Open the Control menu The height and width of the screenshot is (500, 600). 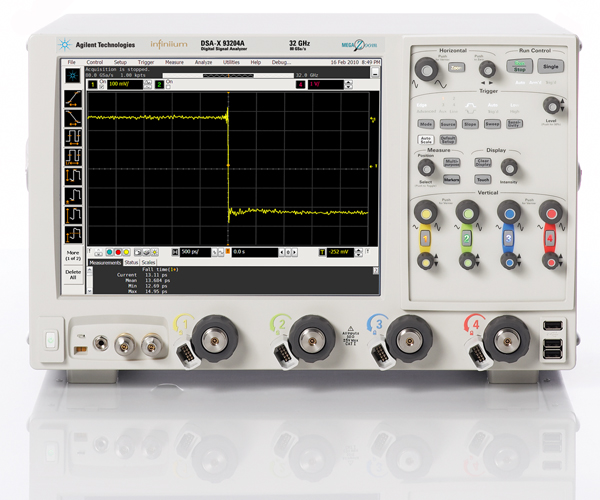click(95, 62)
